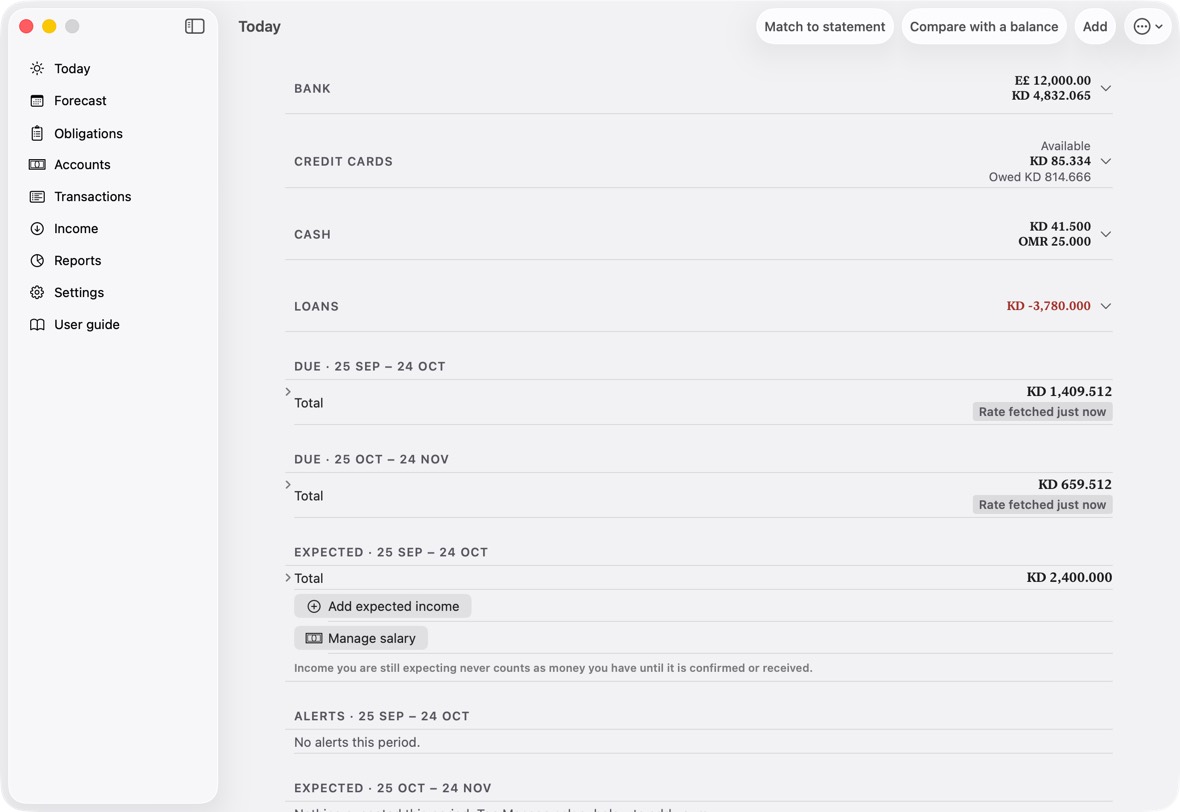The width and height of the screenshot is (1180, 812).
Task: Open the Today page in sidebar
Action: (72, 68)
